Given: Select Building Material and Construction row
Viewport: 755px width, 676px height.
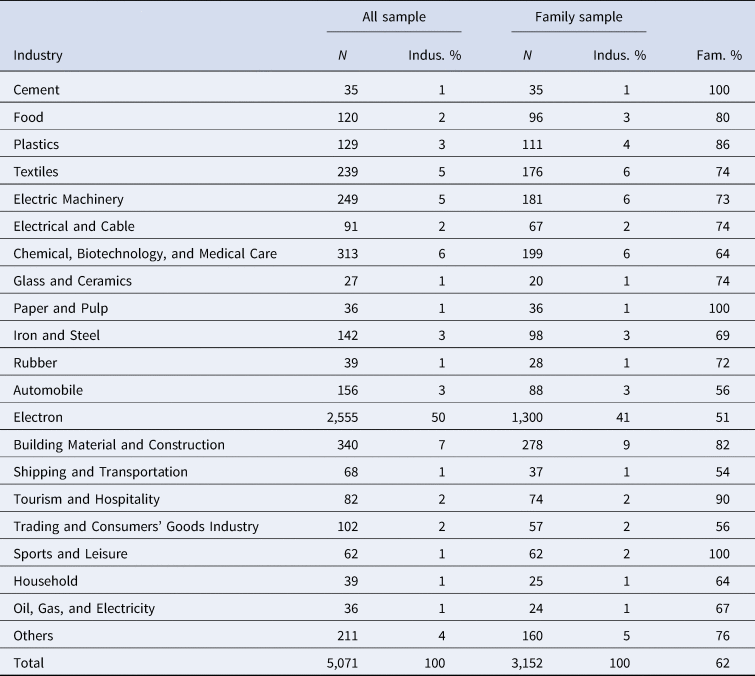Looking at the screenshot, I should point(378,444).
